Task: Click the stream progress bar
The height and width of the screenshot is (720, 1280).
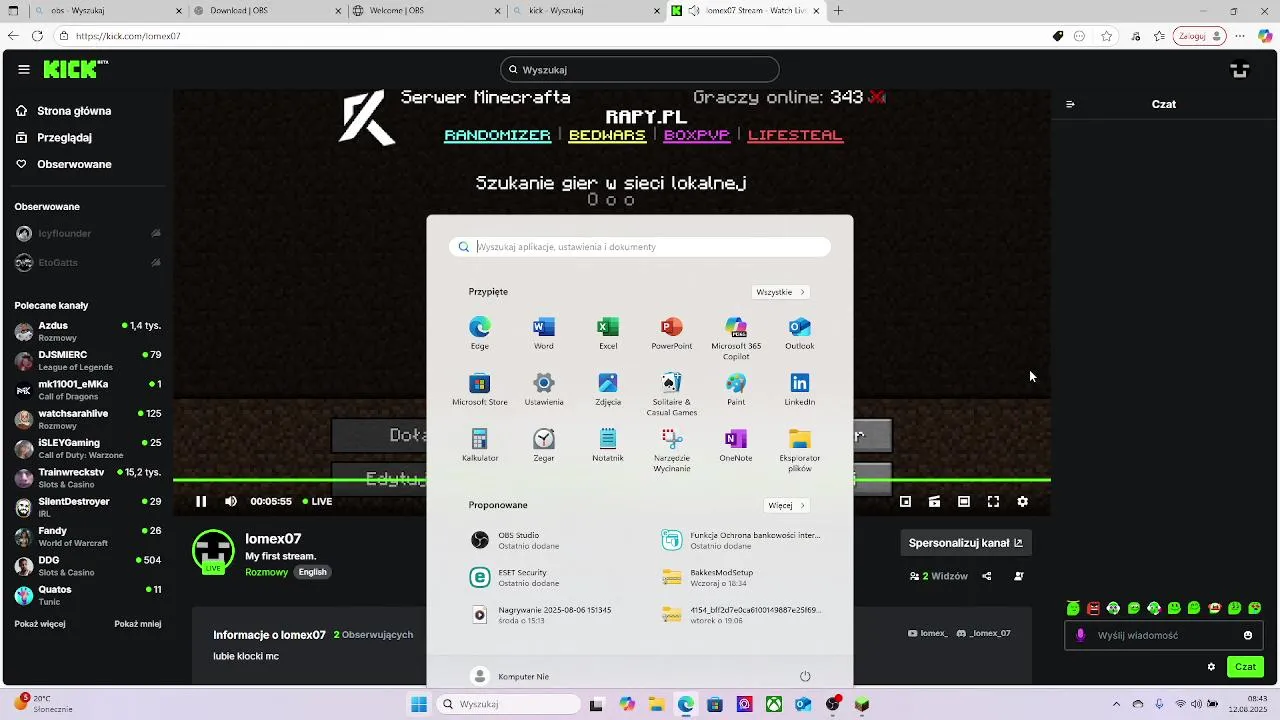Action: tap(612, 481)
